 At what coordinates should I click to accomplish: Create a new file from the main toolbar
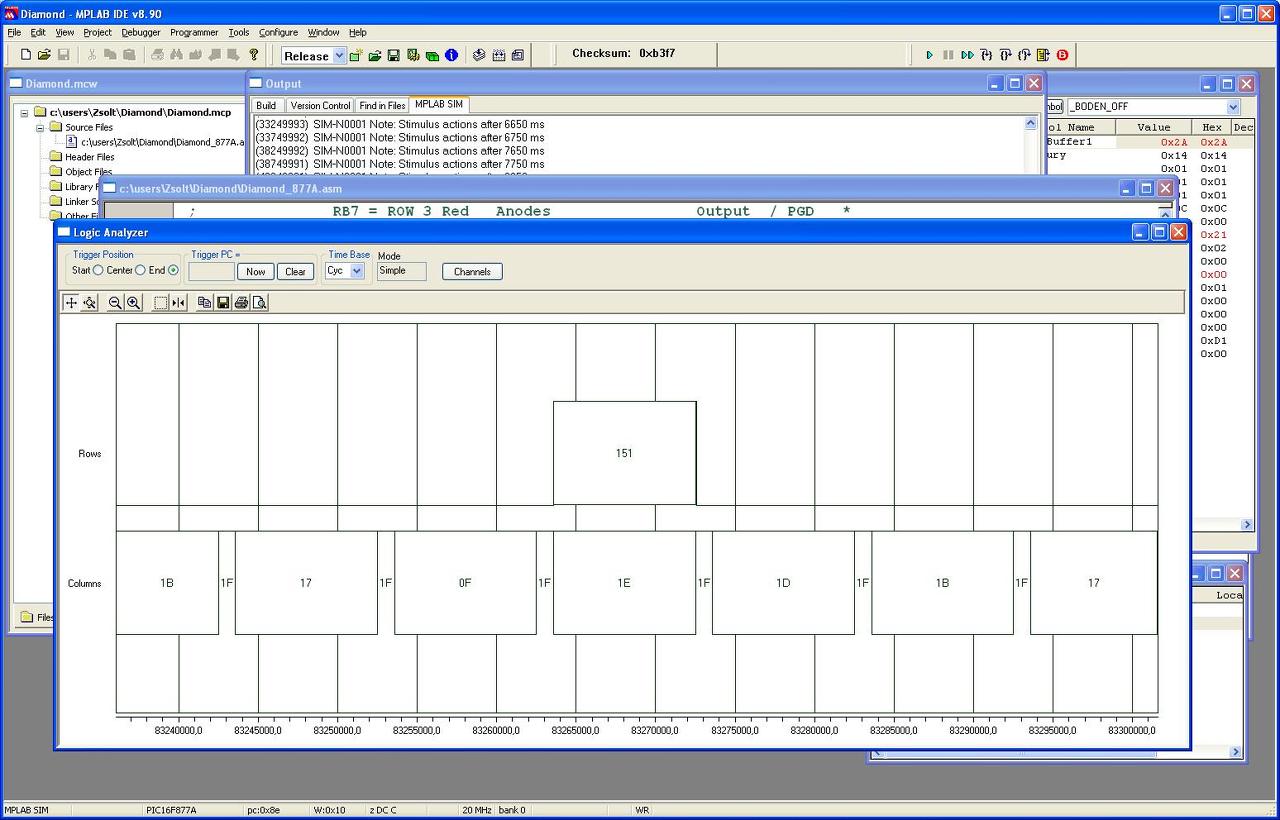(26, 55)
